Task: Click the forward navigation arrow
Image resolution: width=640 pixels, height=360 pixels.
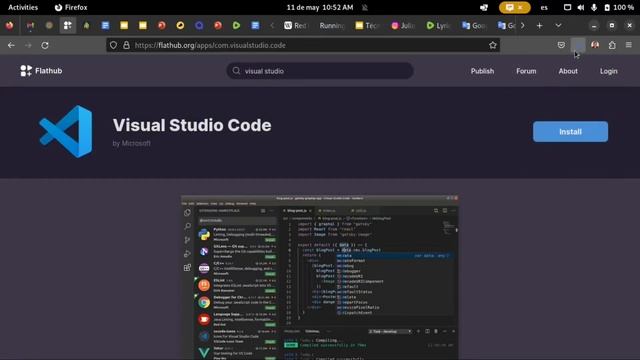Action: tap(28, 45)
